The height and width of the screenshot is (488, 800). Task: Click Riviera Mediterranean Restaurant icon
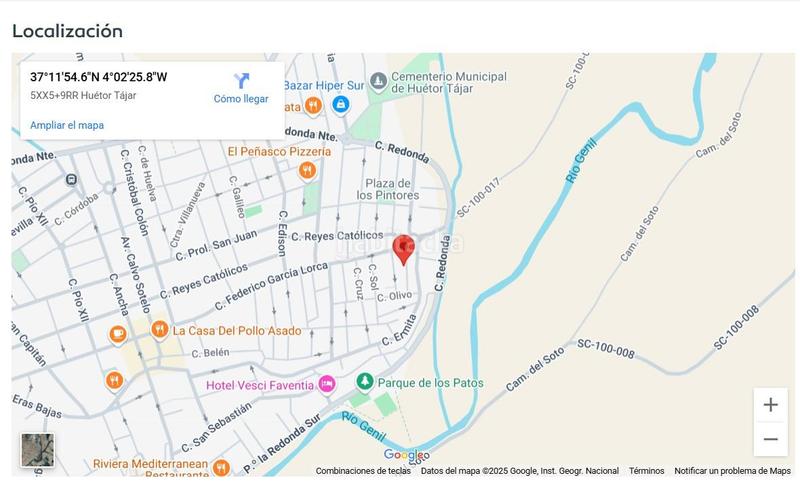221,467
